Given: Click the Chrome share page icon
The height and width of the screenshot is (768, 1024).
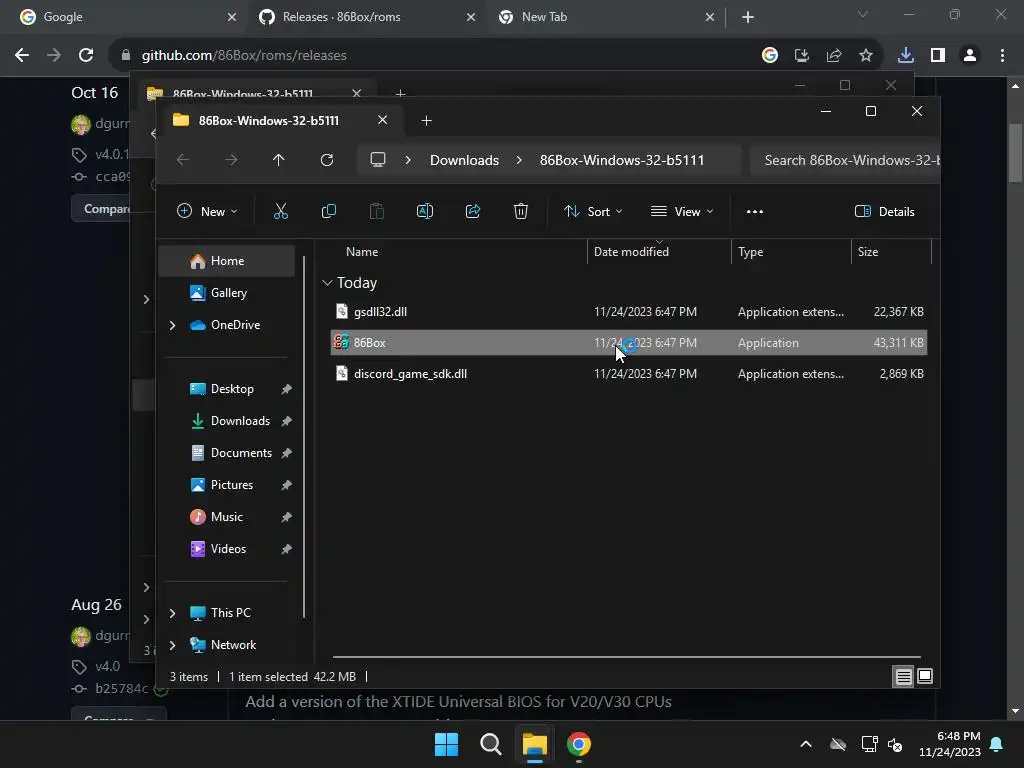Looking at the screenshot, I should click(833, 56).
